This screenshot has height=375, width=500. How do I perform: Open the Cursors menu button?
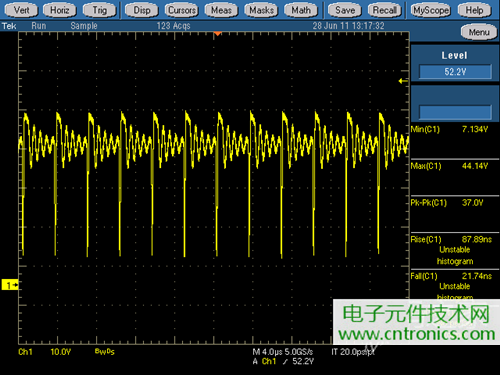182,10
